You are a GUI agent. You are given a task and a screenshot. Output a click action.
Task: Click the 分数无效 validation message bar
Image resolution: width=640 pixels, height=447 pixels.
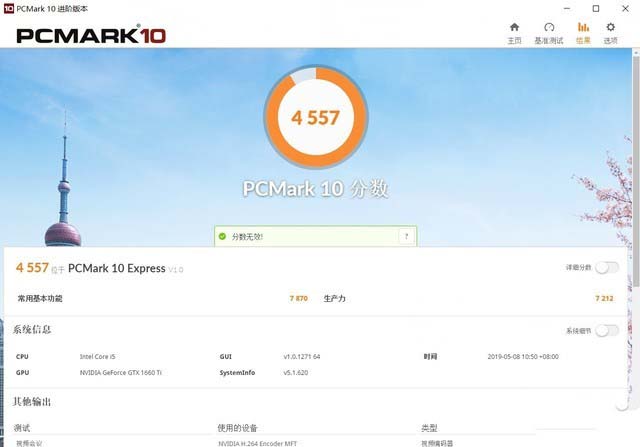tap(316, 236)
